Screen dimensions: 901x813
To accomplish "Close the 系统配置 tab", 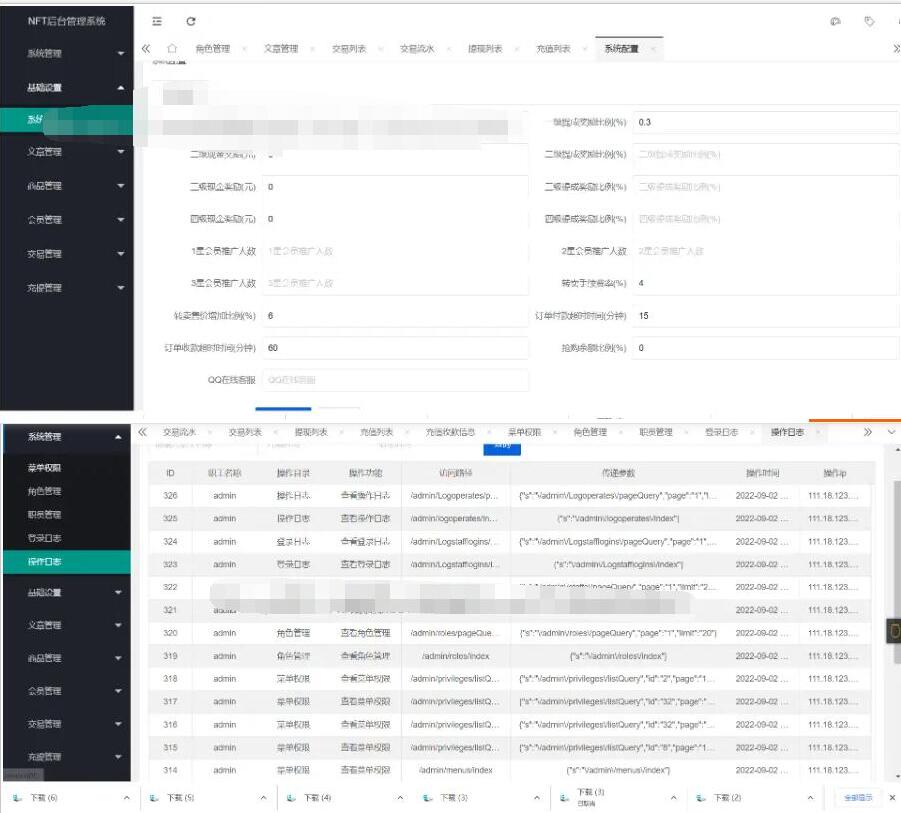I will pos(653,49).
